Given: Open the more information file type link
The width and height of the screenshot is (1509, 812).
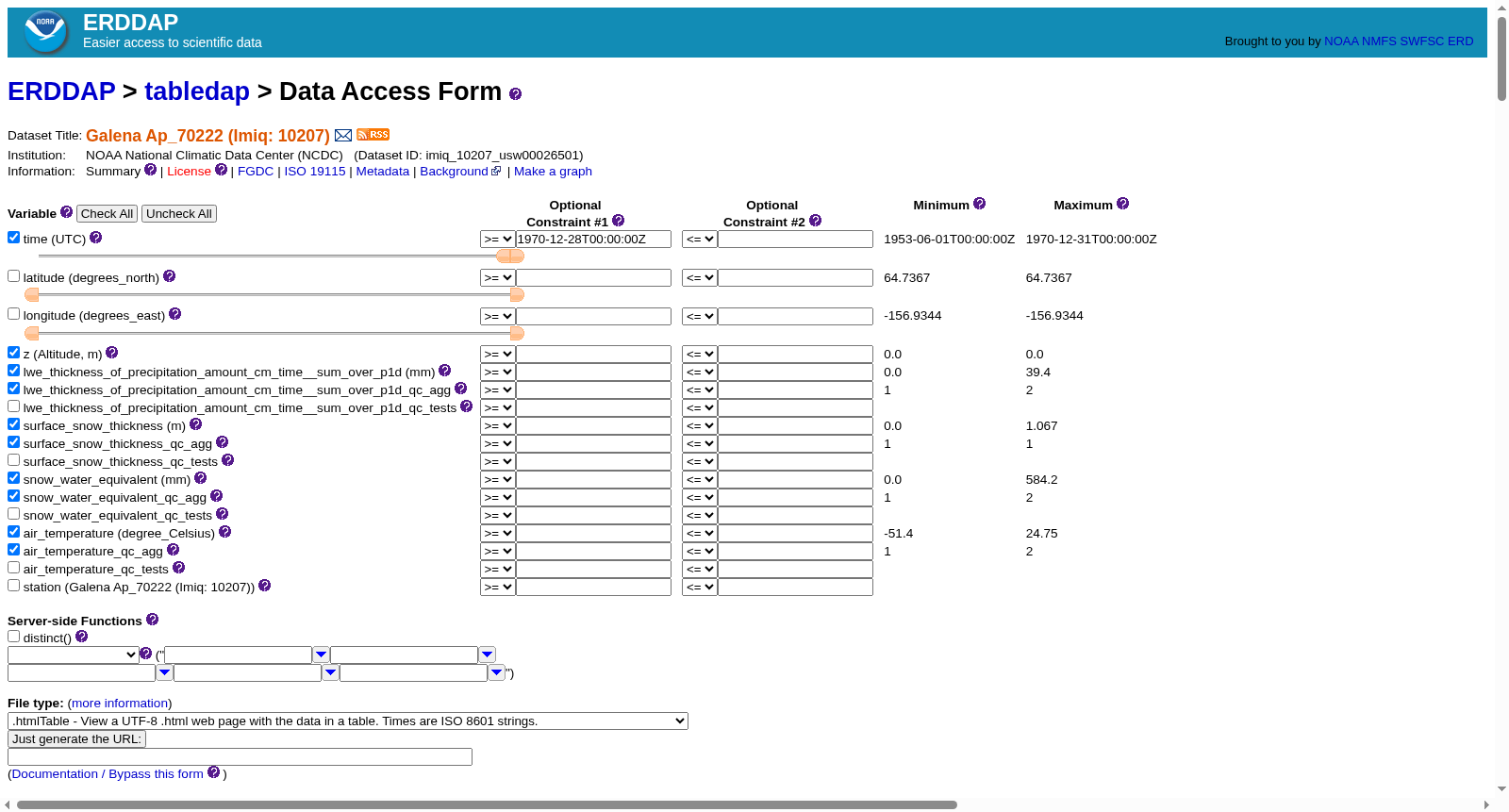Looking at the screenshot, I should coord(120,704).
